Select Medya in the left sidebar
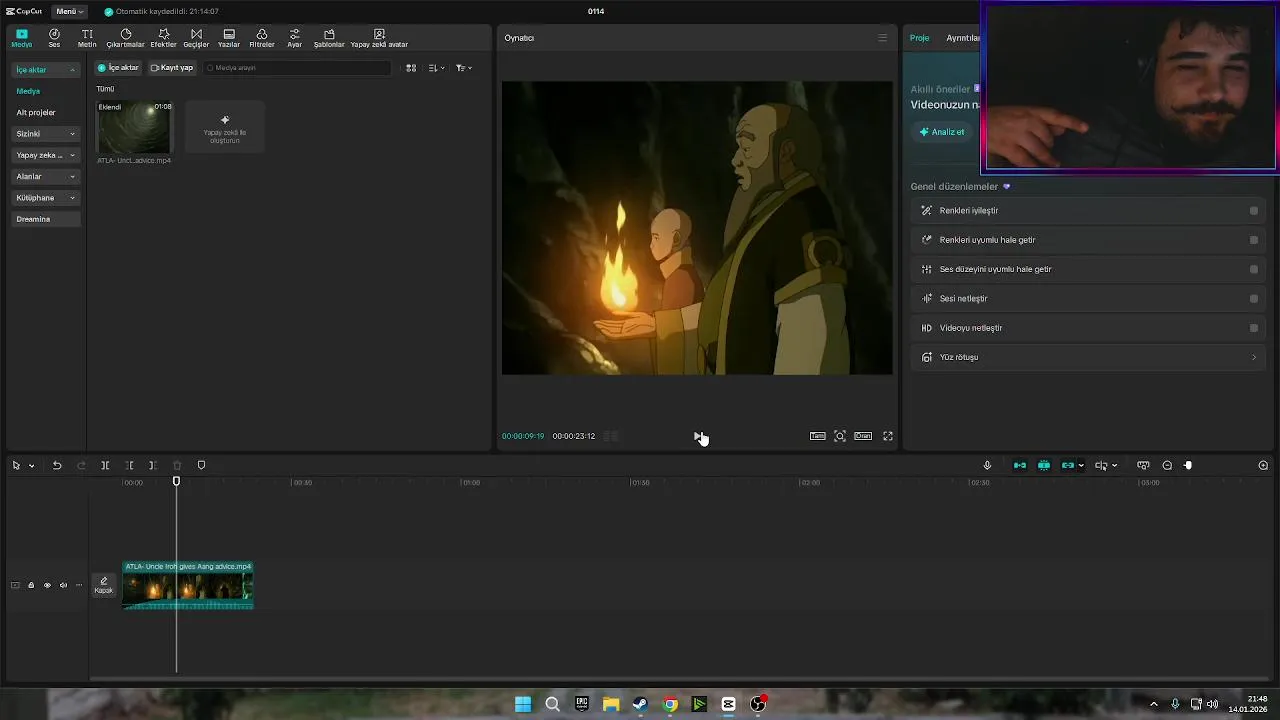Viewport: 1280px width, 720px height. click(x=28, y=91)
